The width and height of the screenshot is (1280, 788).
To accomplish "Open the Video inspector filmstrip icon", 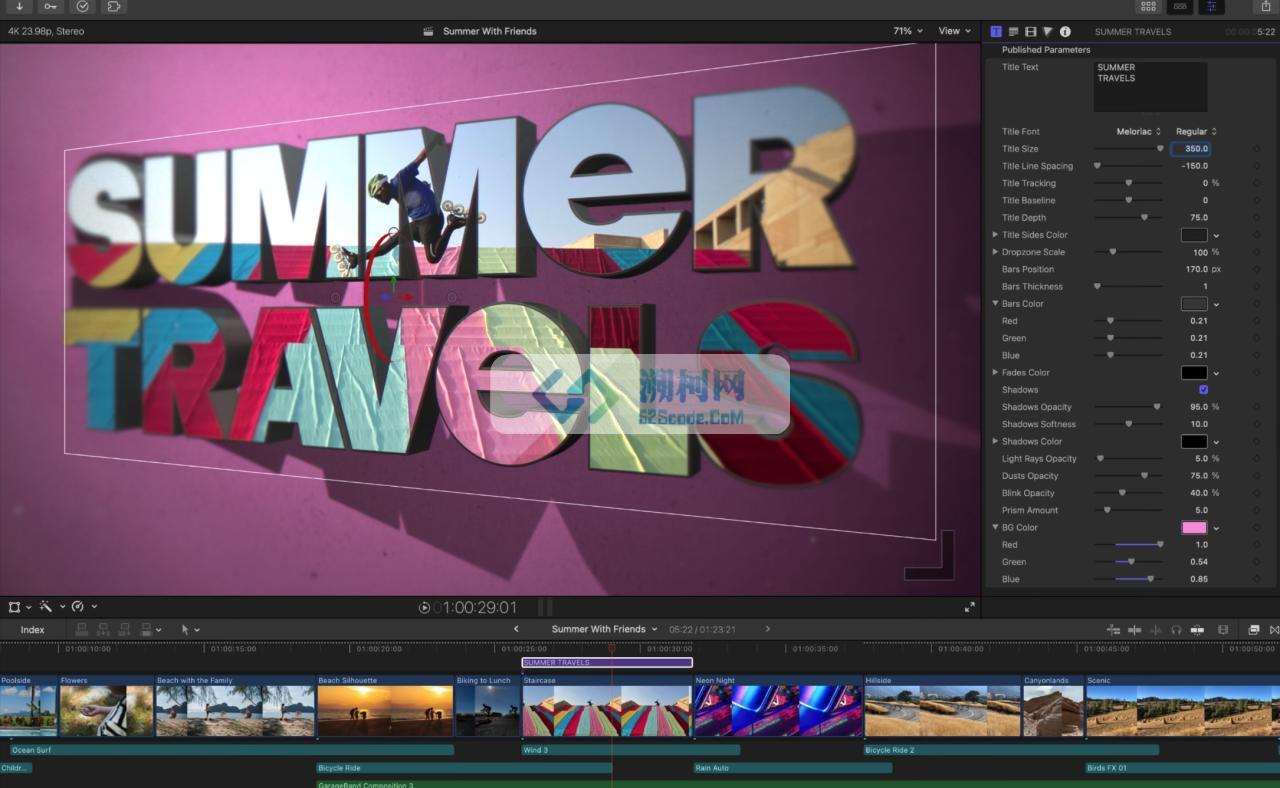I will tap(1030, 32).
